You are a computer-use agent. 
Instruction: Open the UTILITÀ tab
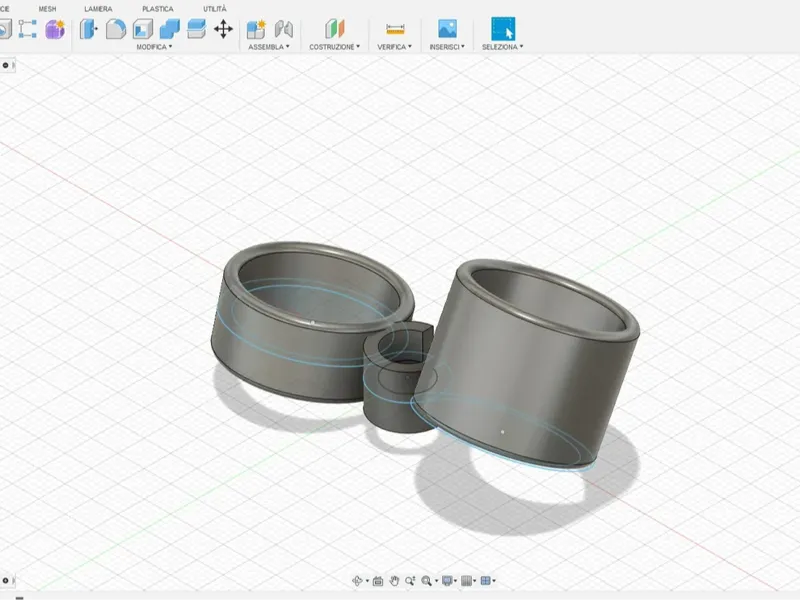215,9
